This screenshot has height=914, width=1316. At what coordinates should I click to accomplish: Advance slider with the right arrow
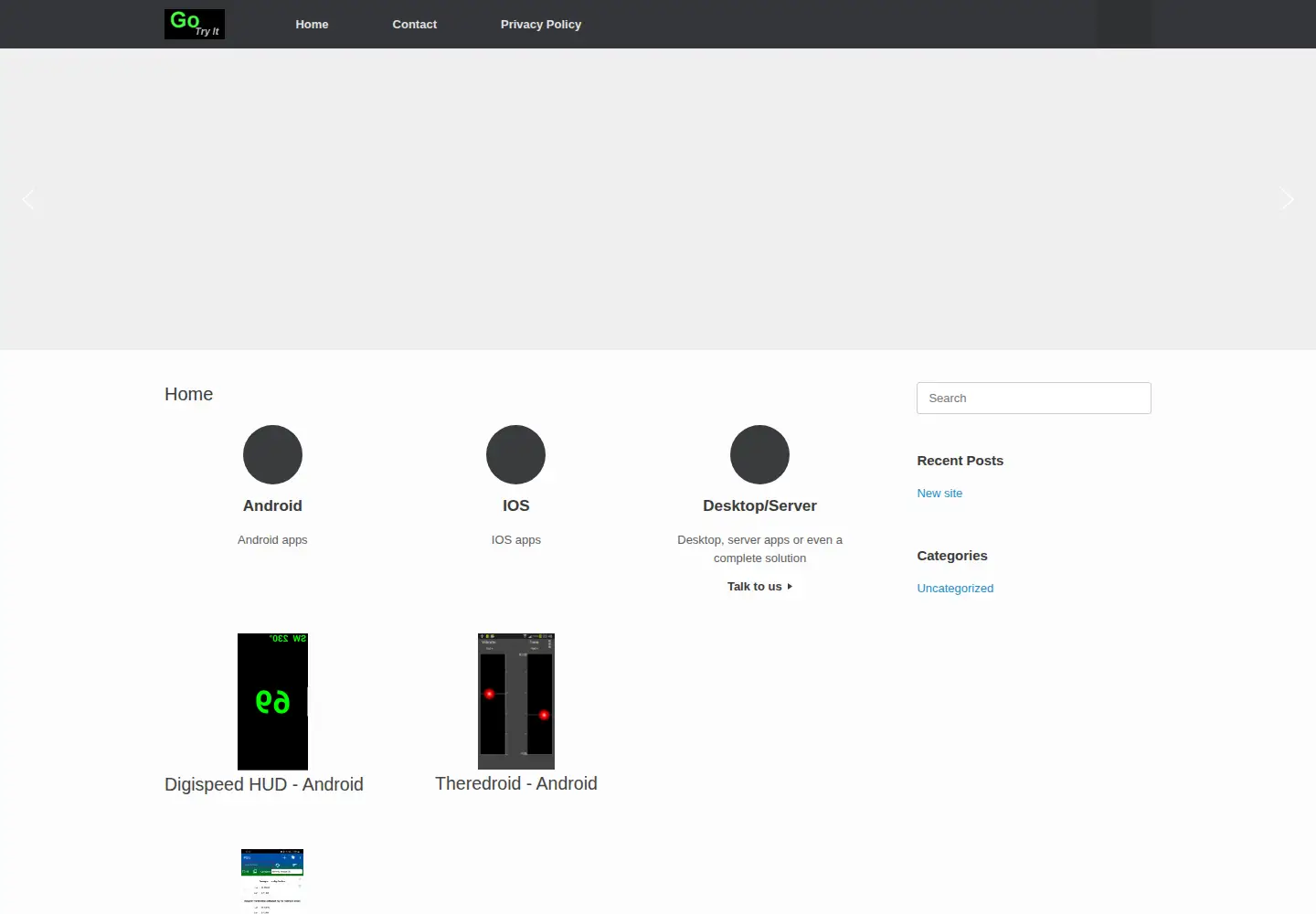coord(1287,199)
